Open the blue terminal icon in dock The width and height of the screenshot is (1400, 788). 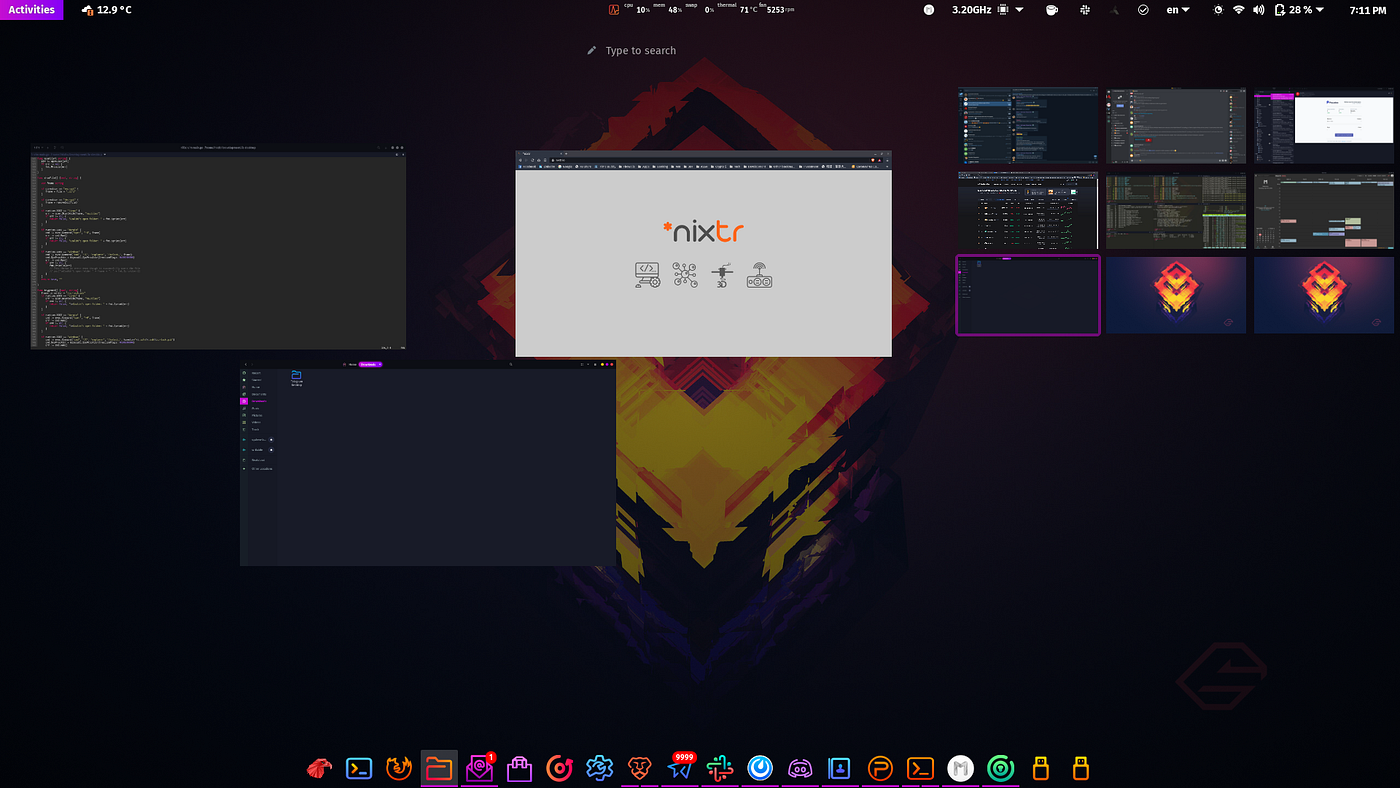pyautogui.click(x=359, y=768)
